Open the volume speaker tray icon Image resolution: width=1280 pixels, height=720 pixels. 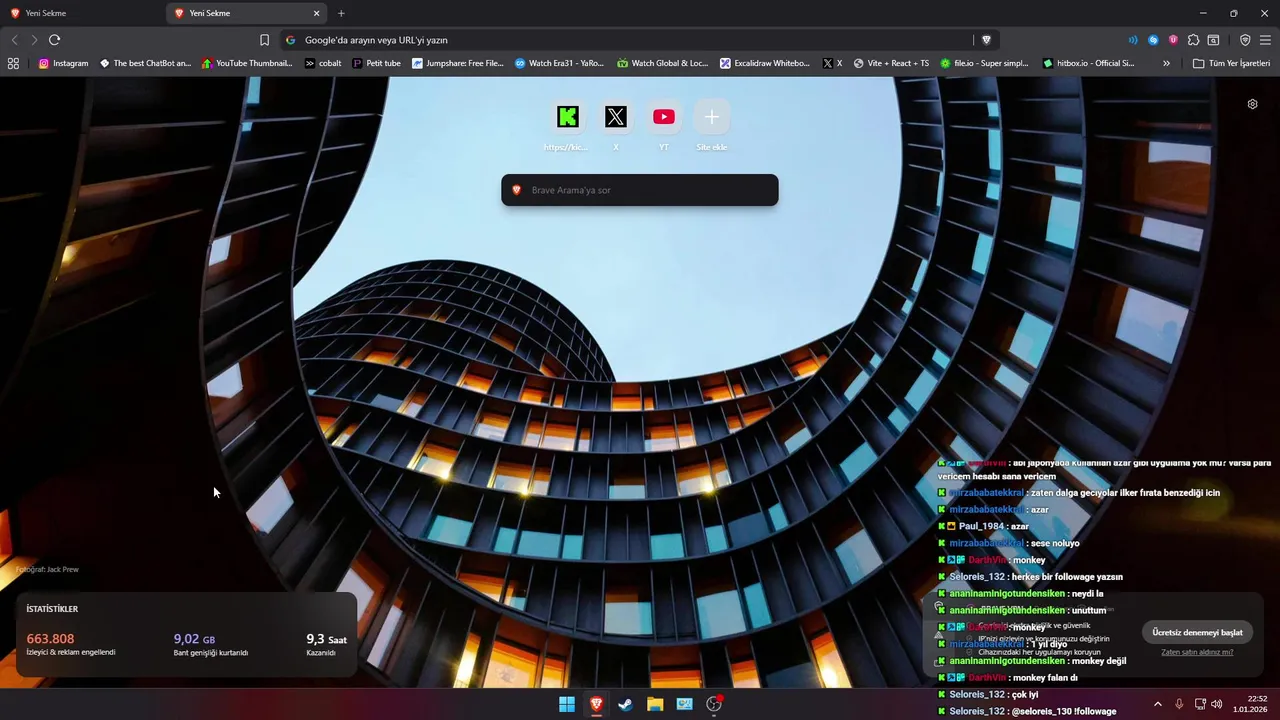tap(1216, 704)
